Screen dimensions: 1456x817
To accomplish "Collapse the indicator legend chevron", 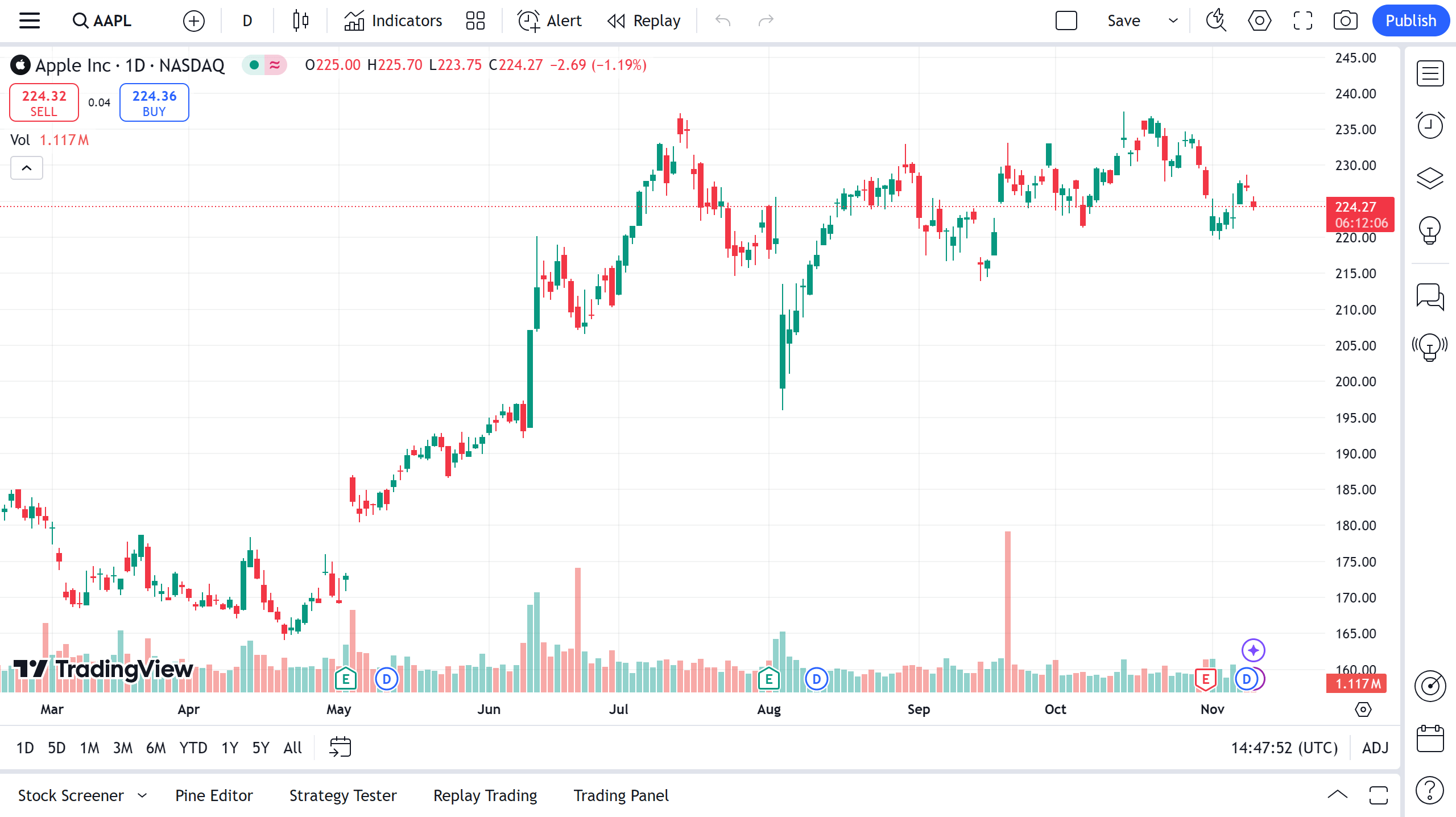I will tap(27, 168).
